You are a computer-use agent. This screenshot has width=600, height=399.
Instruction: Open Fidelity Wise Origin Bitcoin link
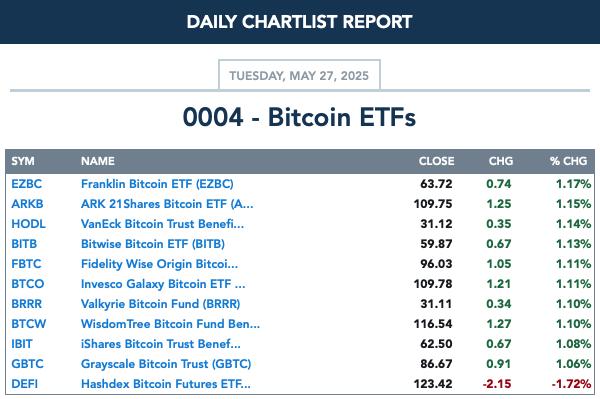click(x=159, y=264)
